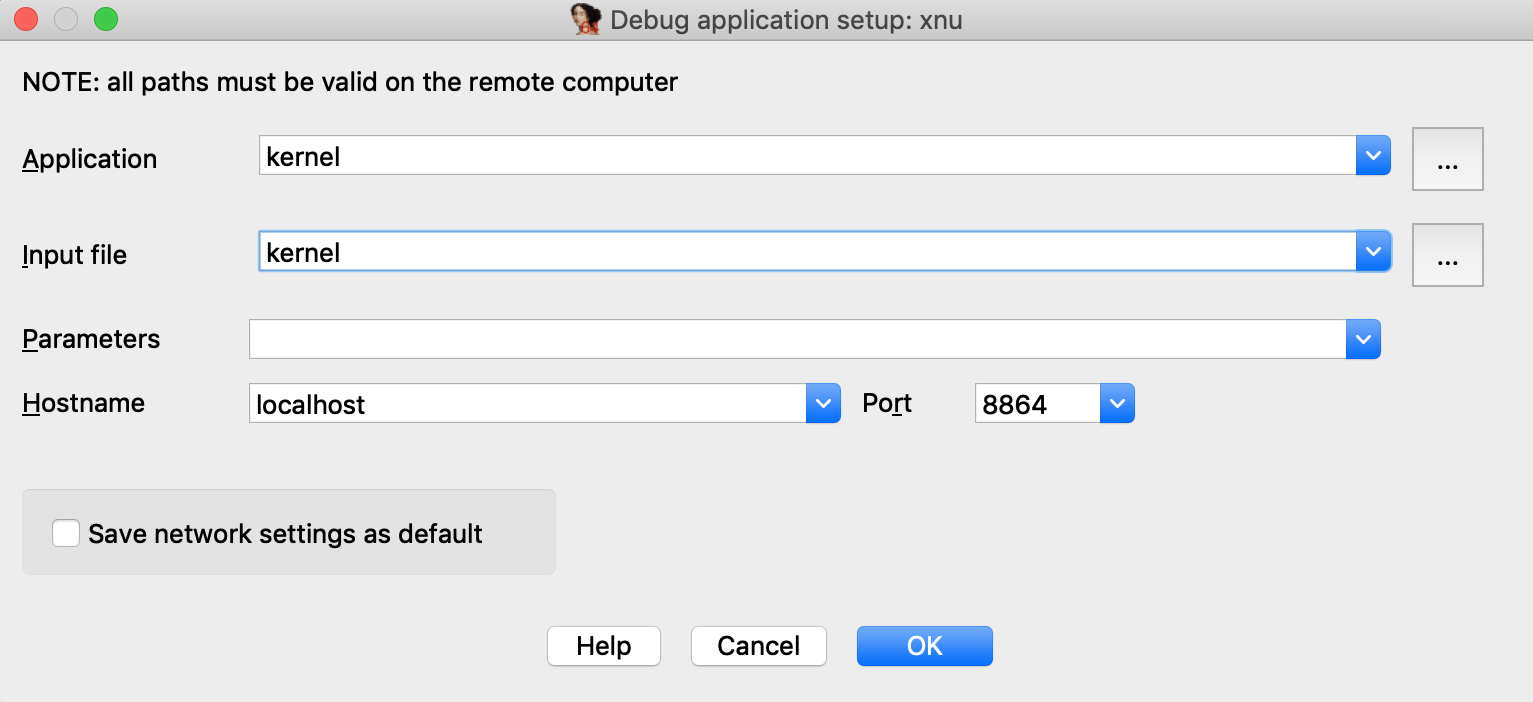Screen dimensions: 1533x702
Task: Open the Port dropdown arrow
Action: pyautogui.click(x=1117, y=404)
